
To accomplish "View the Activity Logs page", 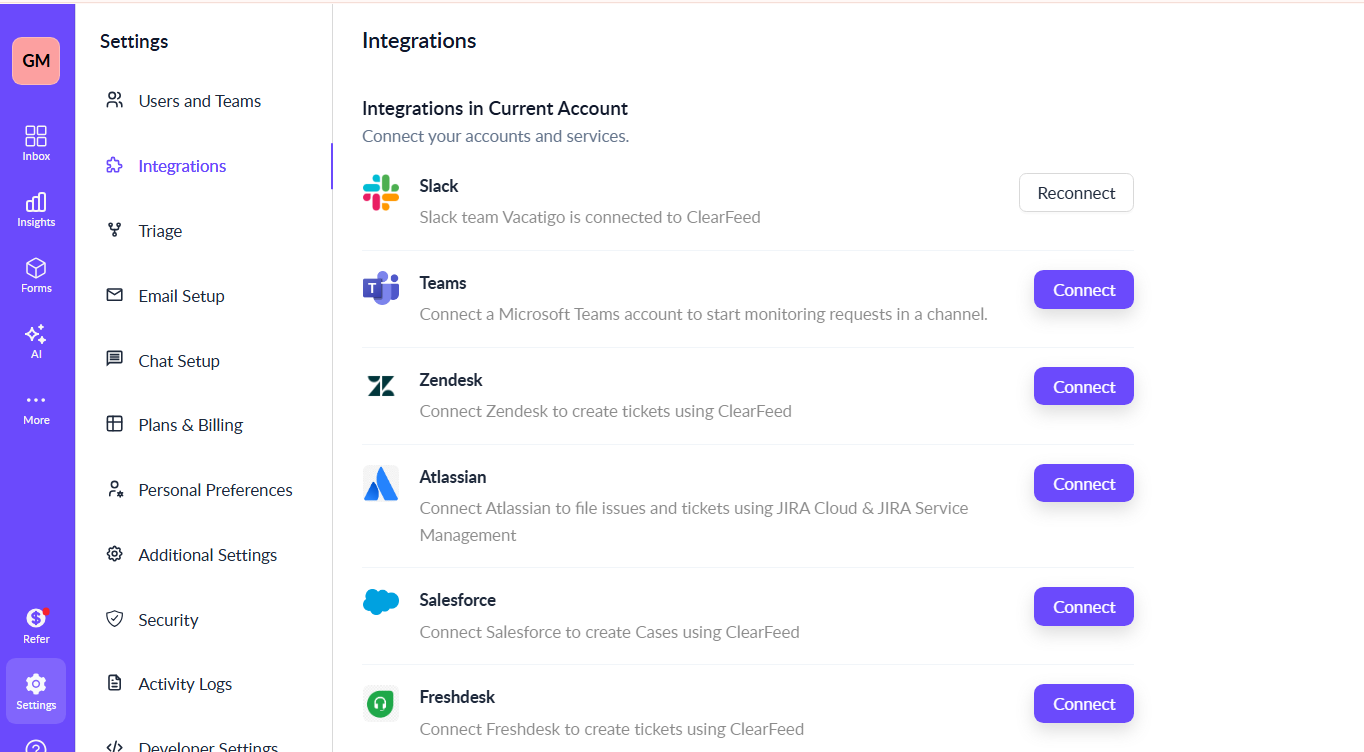I will click(x=185, y=684).
